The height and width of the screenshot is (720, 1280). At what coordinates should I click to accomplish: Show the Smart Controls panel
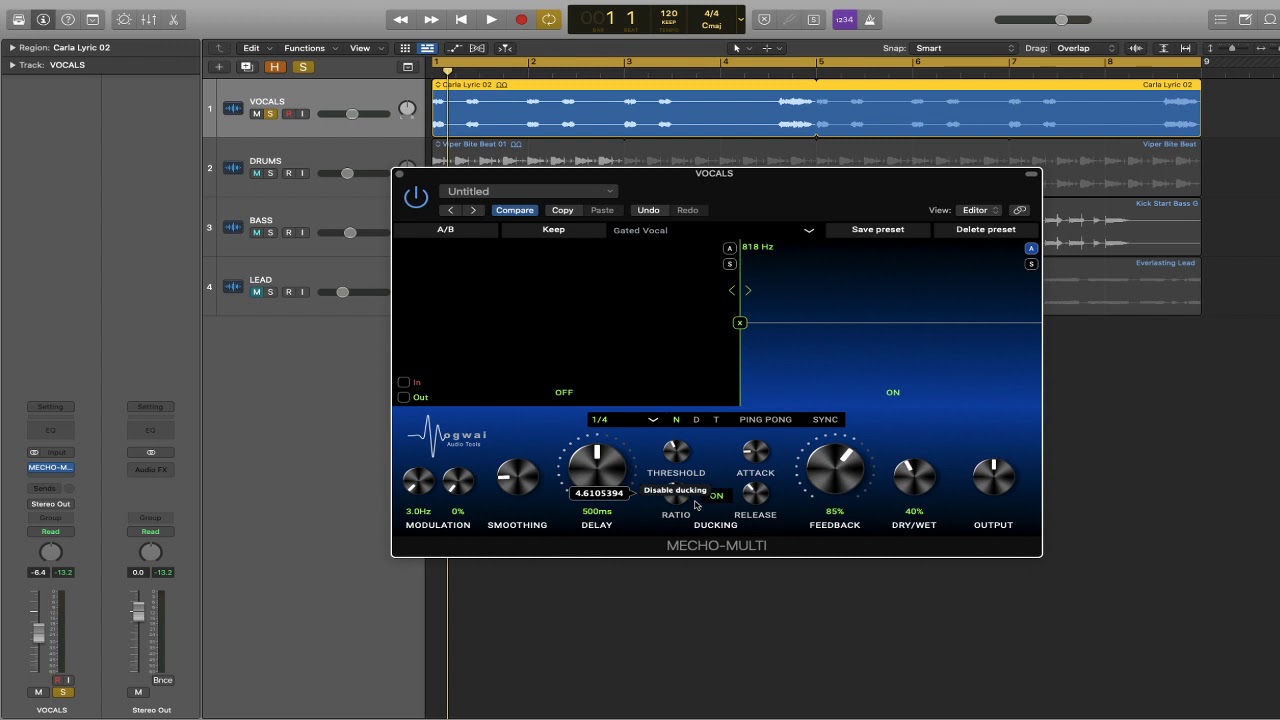[124, 20]
